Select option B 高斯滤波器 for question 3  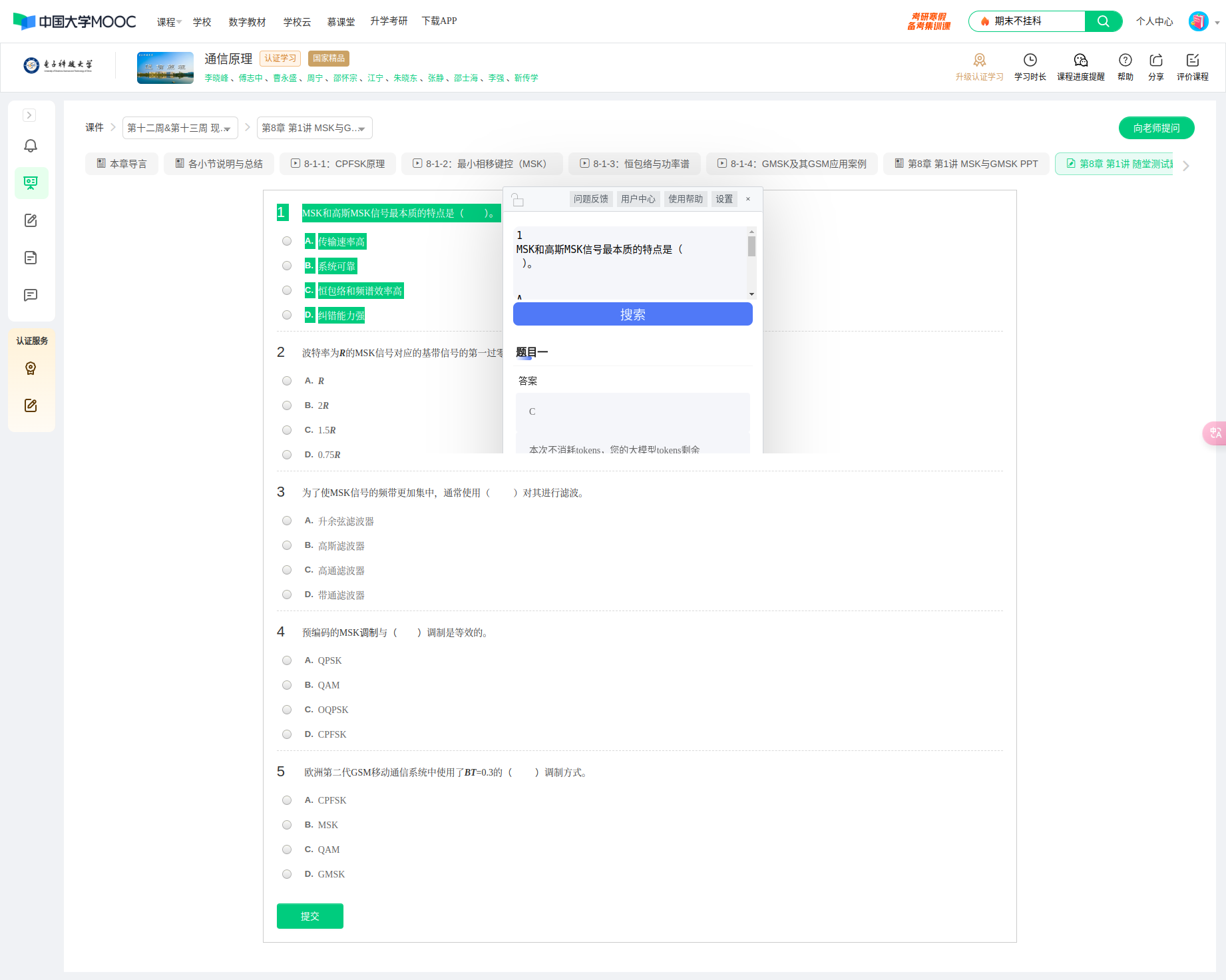(287, 545)
